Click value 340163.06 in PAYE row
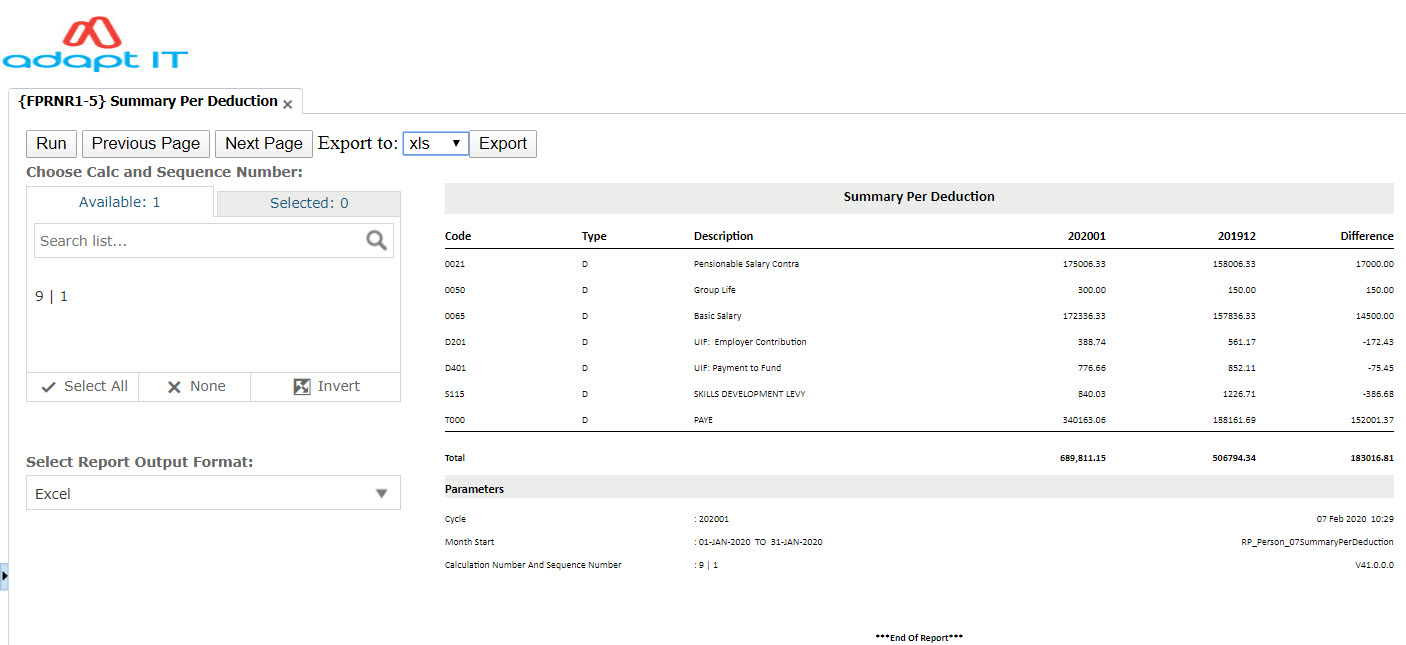Screen dimensions: 1406x645 point(1084,420)
